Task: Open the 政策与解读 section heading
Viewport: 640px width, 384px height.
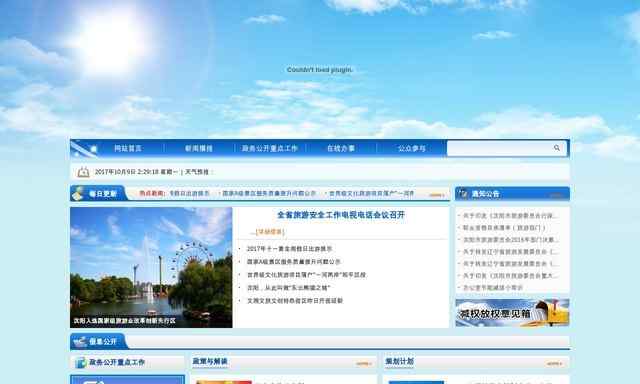Action: (x=210, y=362)
